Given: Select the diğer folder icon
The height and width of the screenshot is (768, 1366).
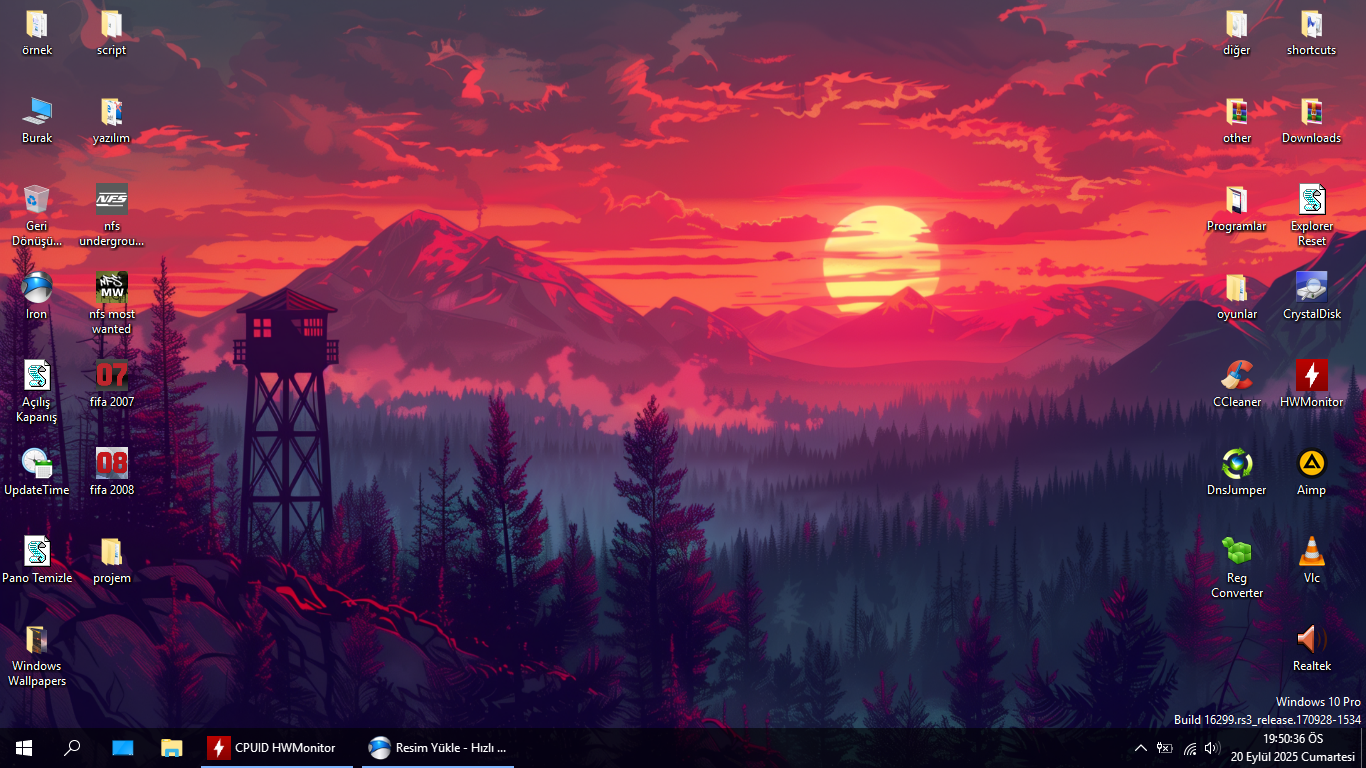Looking at the screenshot, I should point(1237,24).
